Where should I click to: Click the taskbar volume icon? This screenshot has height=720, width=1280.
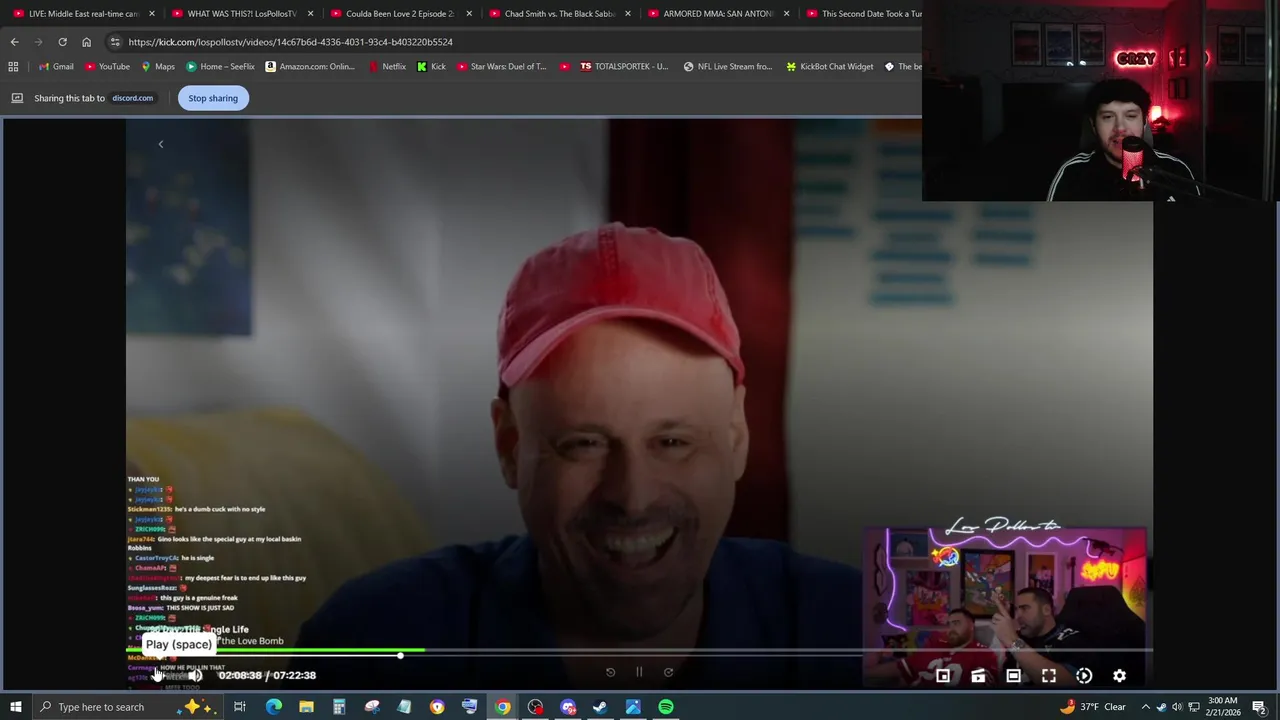(1177, 707)
